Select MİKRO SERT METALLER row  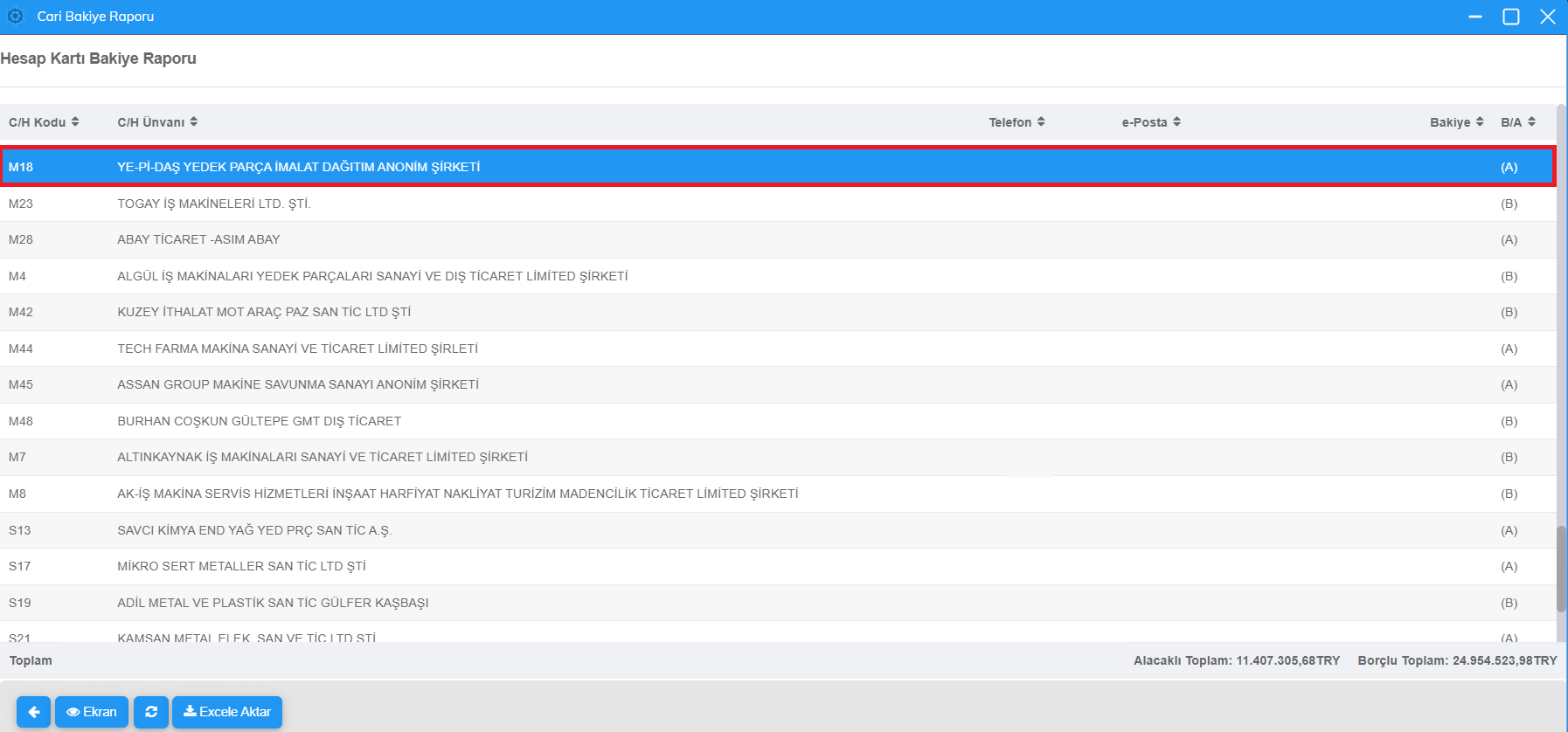click(x=778, y=566)
